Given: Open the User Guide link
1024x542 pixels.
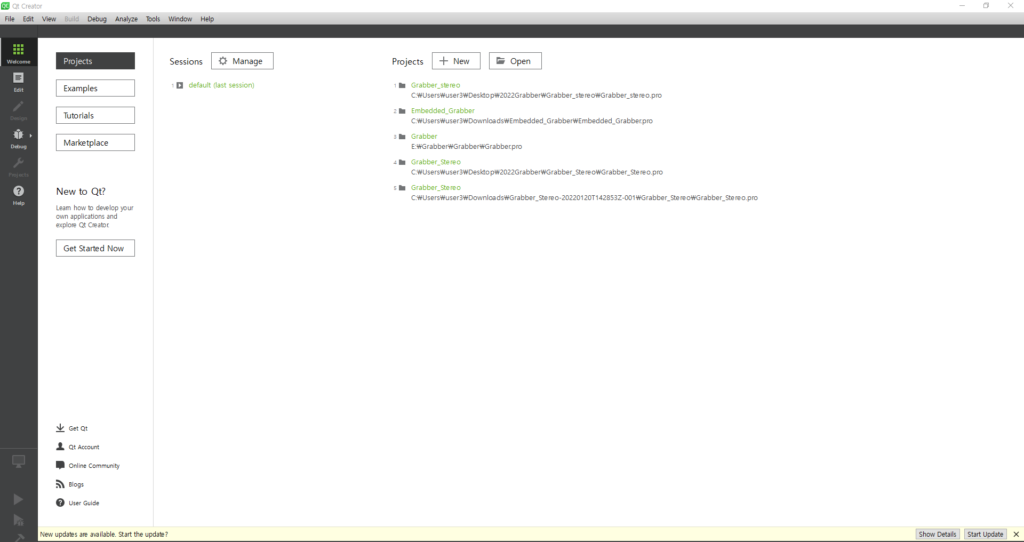Looking at the screenshot, I should pyautogui.click(x=83, y=503).
